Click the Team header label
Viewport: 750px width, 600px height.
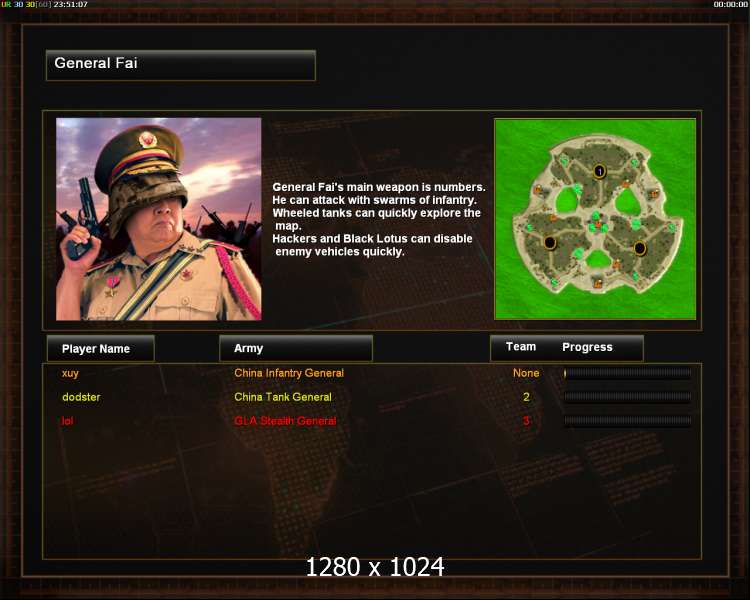click(x=521, y=347)
